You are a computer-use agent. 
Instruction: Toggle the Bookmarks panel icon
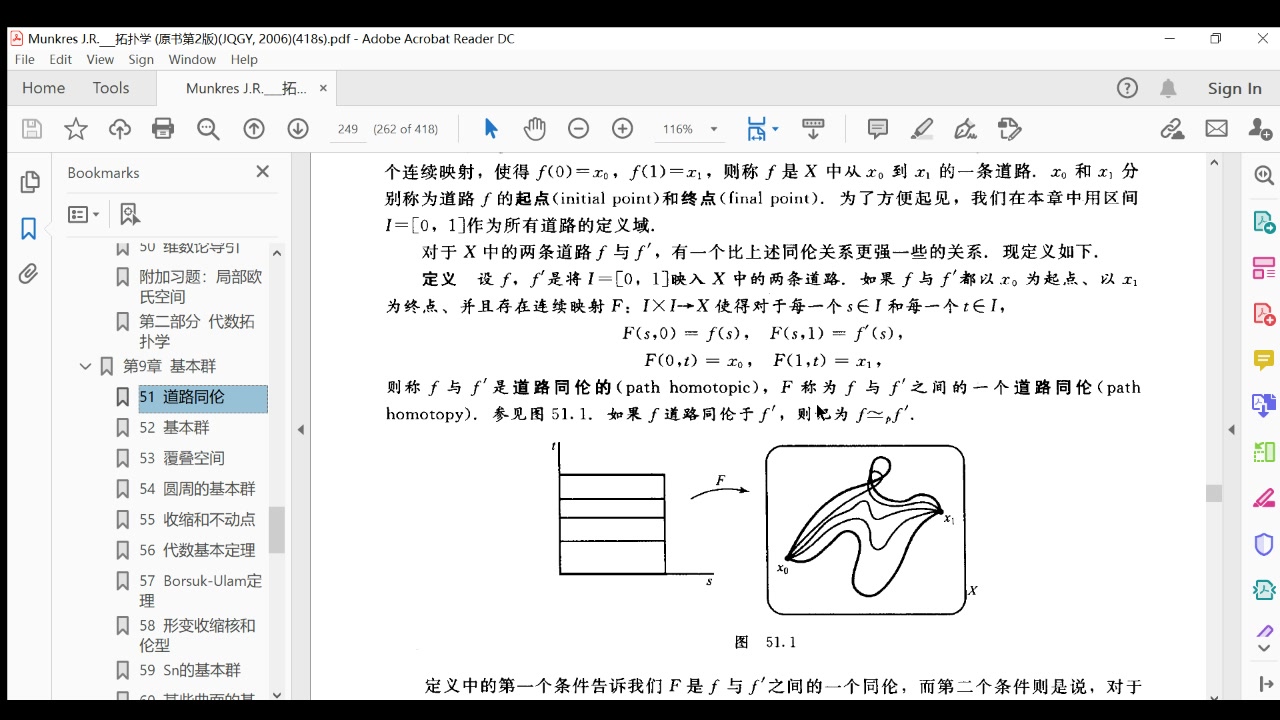[x=29, y=229]
